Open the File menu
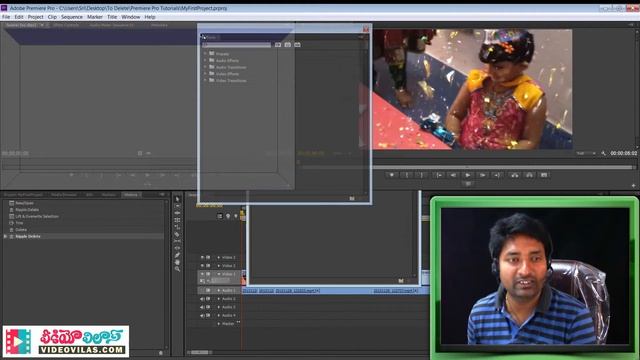640x360 pixels. pyautogui.click(x=6, y=17)
